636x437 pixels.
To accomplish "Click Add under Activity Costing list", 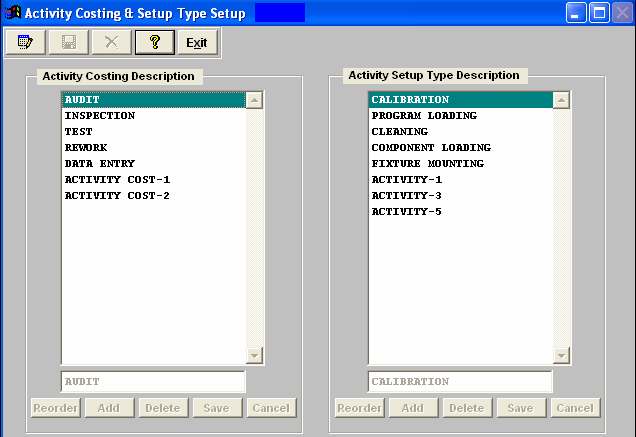I will click(110, 408).
